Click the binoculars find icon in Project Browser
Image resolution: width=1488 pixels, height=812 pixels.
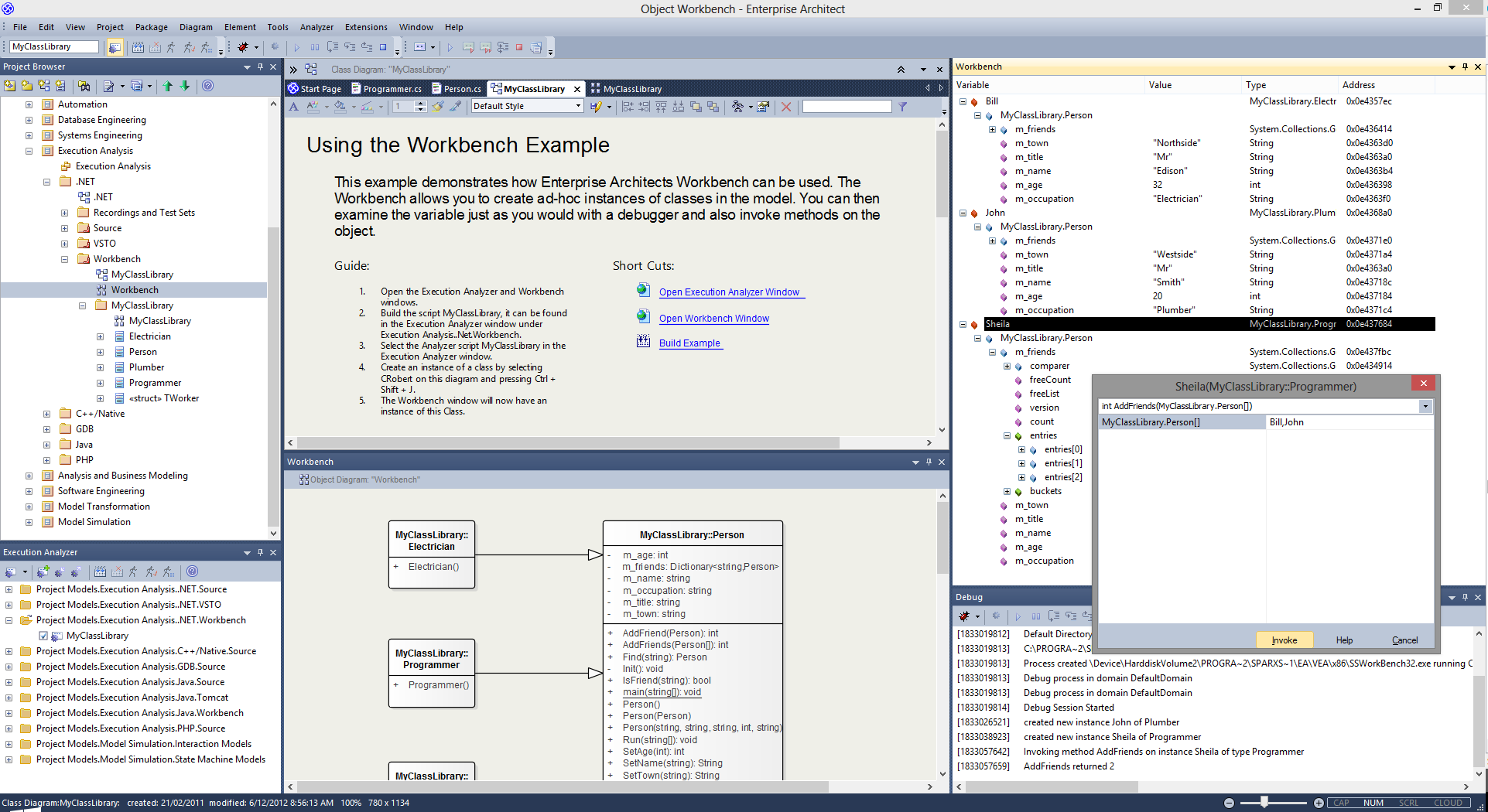tap(84, 86)
